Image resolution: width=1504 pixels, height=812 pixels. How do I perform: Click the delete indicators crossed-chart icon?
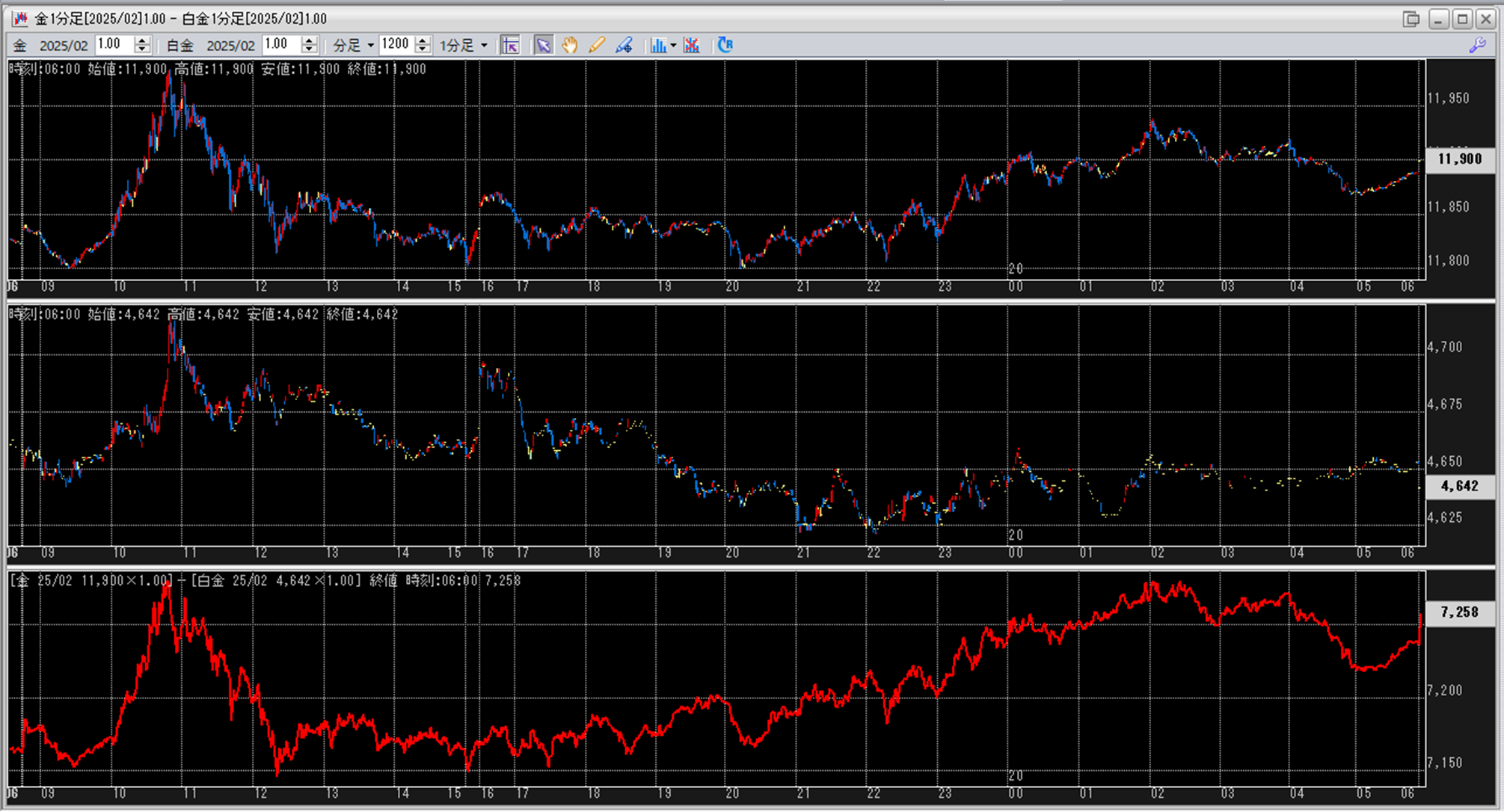point(692,46)
